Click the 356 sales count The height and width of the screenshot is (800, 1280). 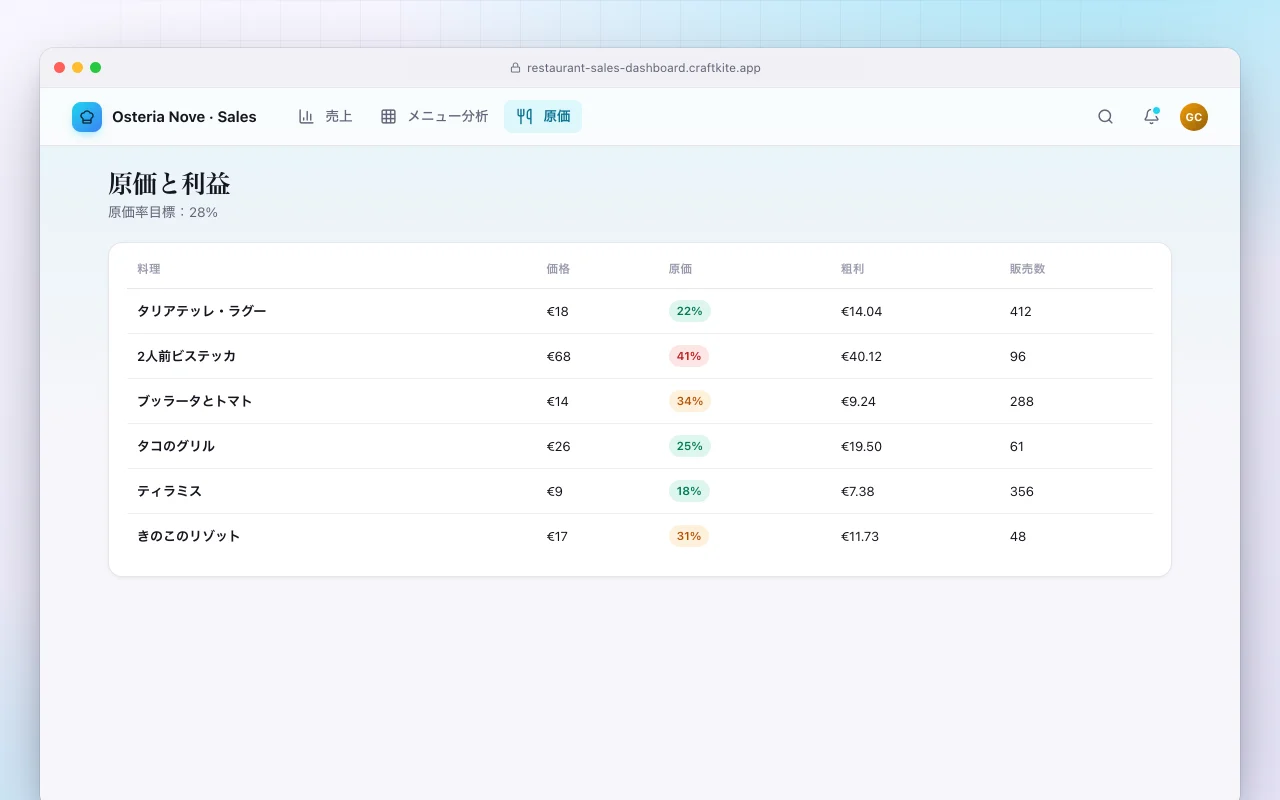[1021, 491]
